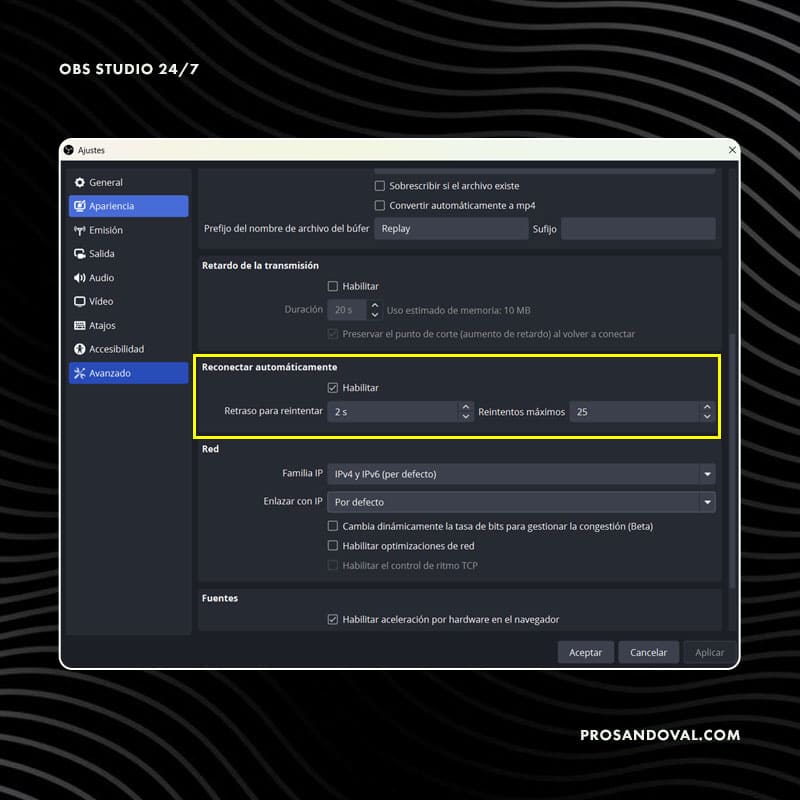Click the OBS logo in title bar
The image size is (800, 800).
tap(69, 150)
